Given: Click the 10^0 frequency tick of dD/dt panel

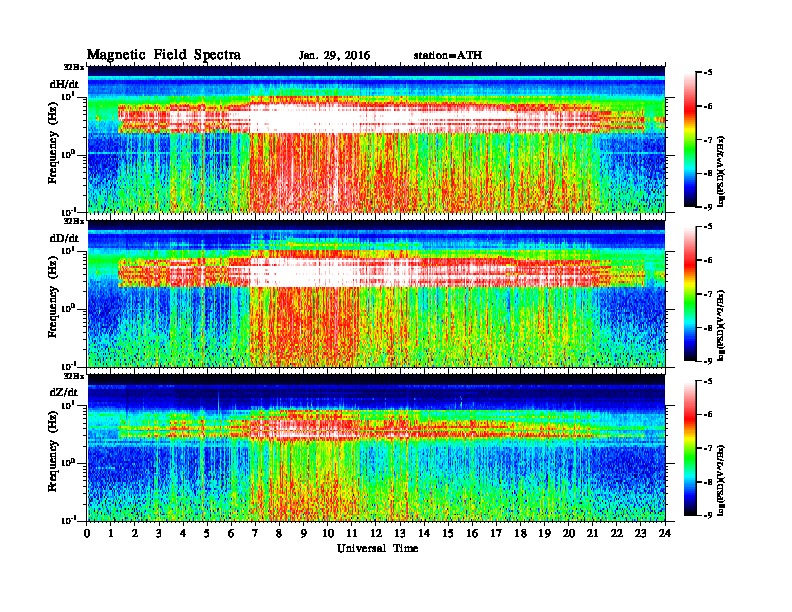Looking at the screenshot, I should coord(68,308).
